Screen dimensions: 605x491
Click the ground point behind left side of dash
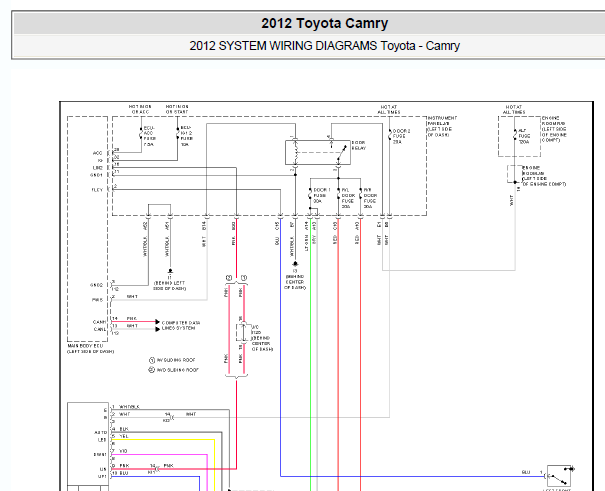tap(170, 272)
